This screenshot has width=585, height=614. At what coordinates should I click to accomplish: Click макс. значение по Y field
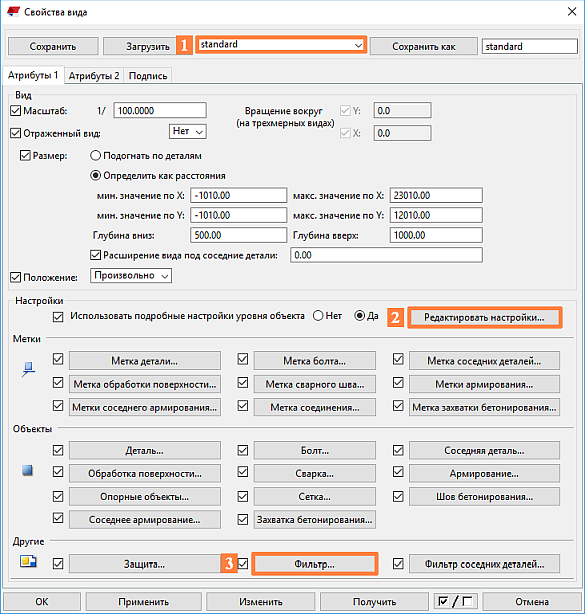[x=436, y=215]
